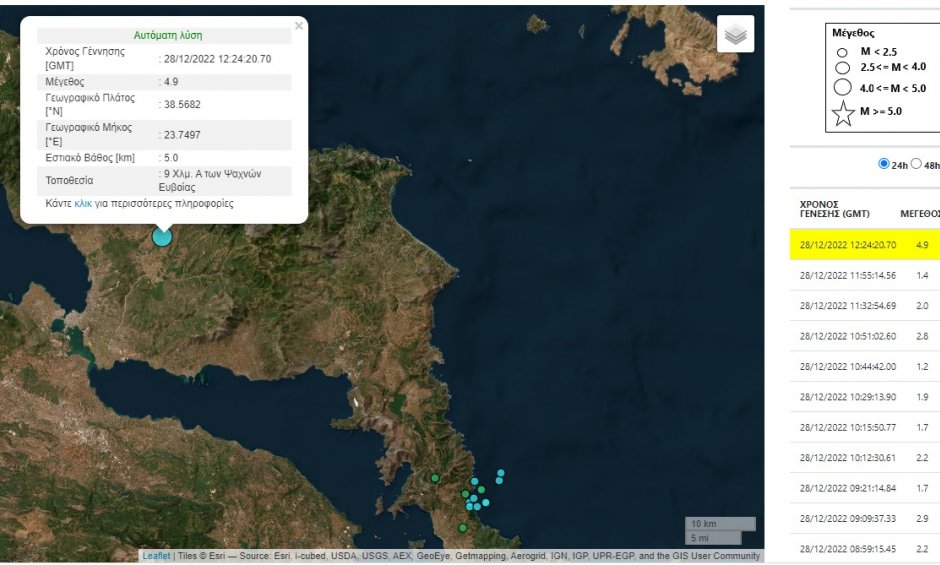Click the 2.0 magnitude value in the table

click(x=922, y=306)
